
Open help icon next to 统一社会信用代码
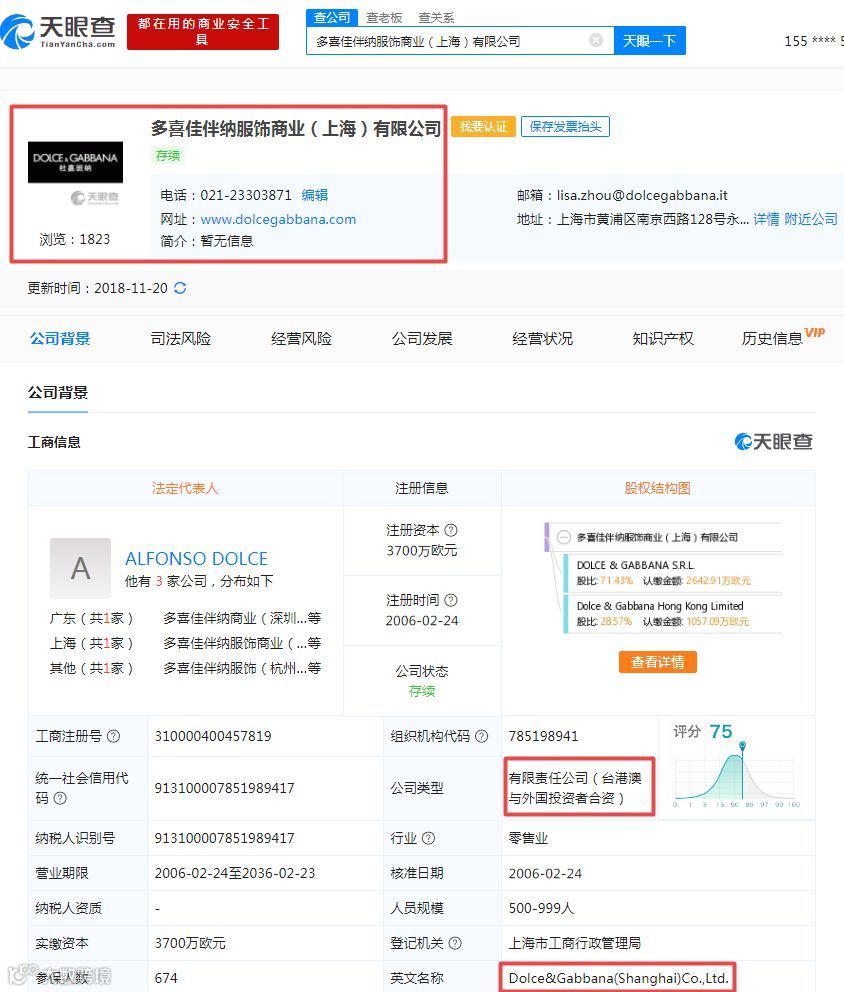click(x=60, y=798)
